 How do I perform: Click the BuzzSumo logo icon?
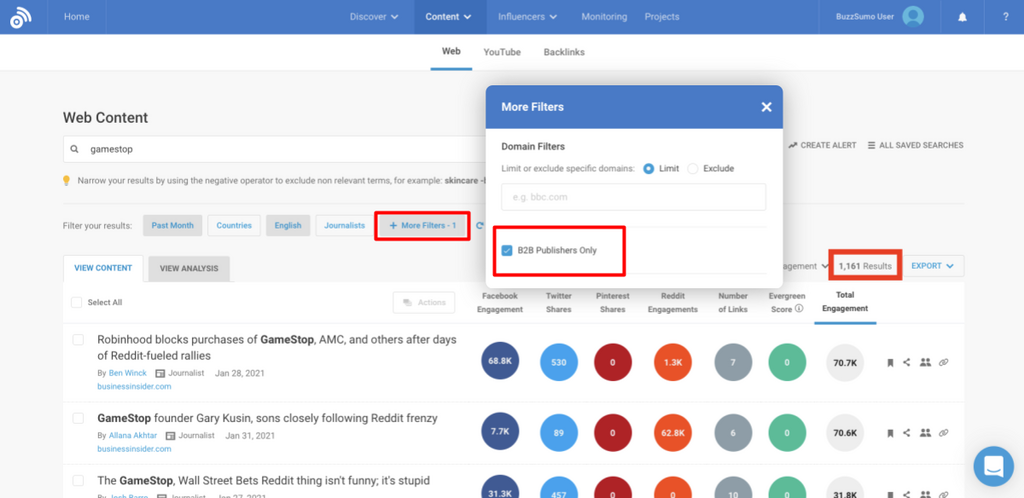pyautogui.click(x=21, y=17)
